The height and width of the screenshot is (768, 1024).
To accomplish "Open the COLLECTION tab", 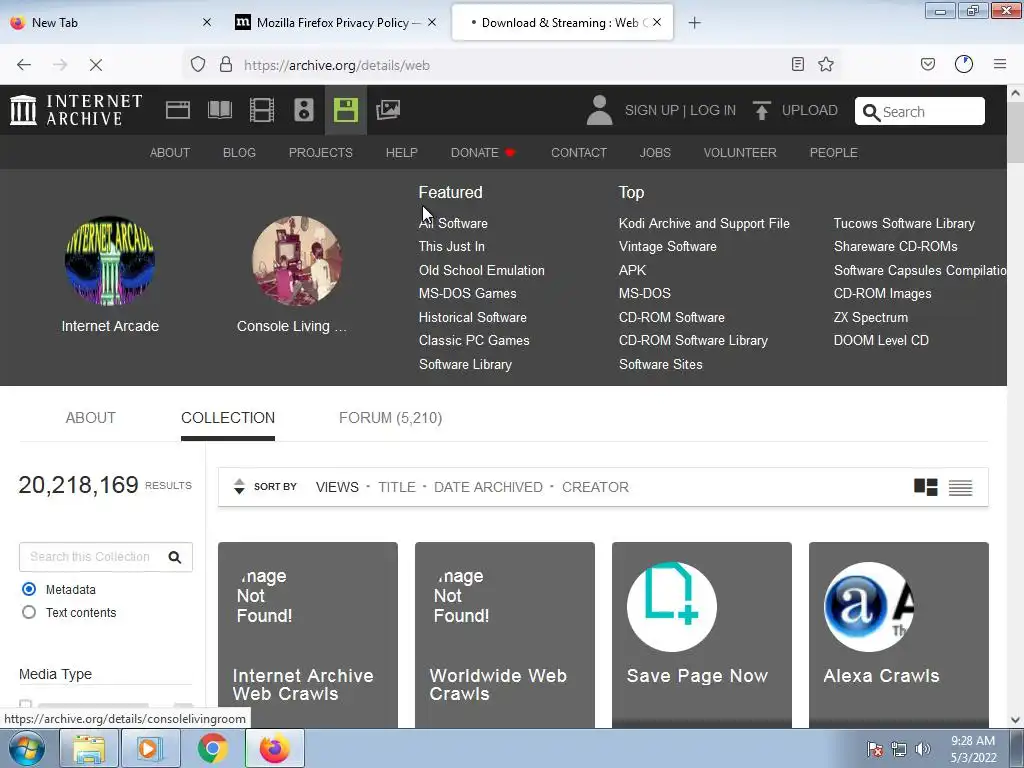I will coord(228,418).
